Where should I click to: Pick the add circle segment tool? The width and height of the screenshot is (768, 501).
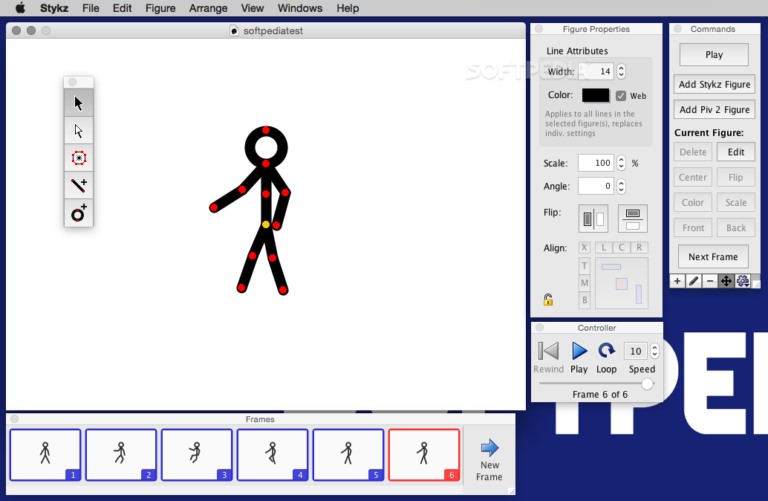[x=79, y=213]
